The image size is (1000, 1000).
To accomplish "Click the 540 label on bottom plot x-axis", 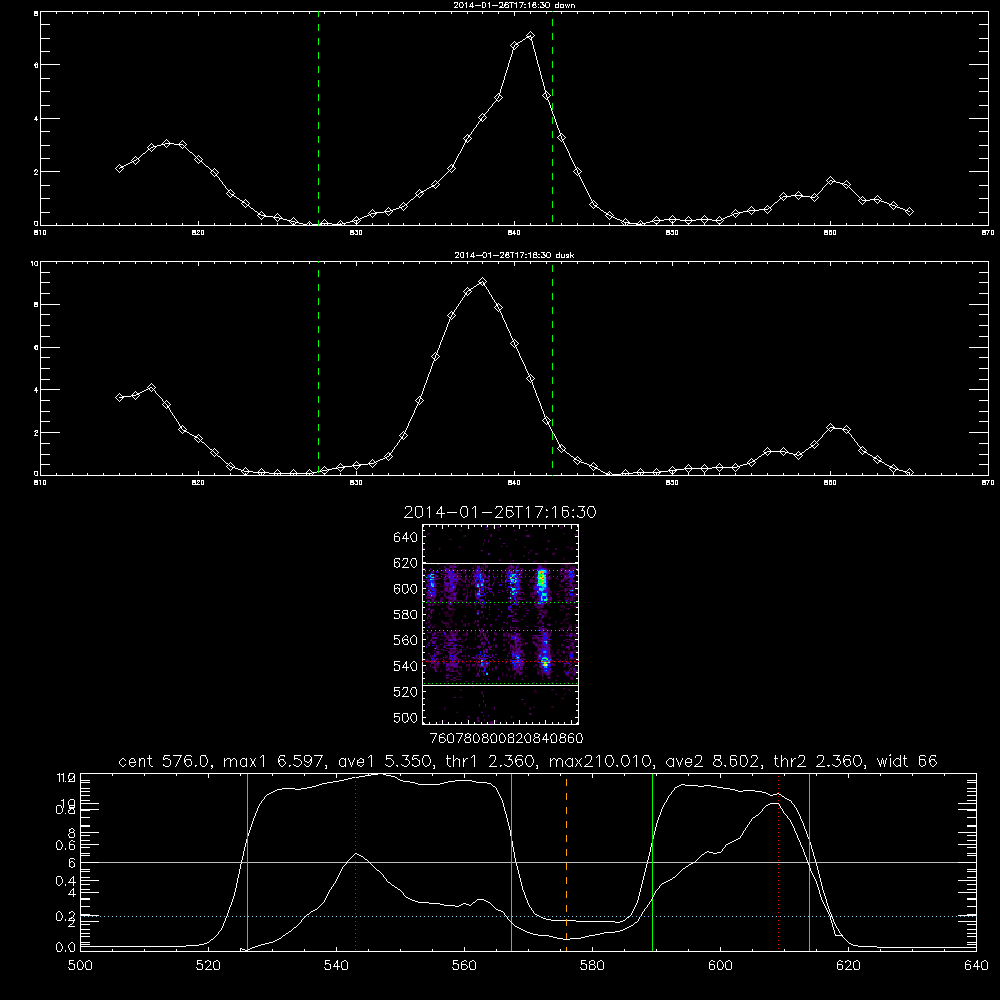I will tap(336, 966).
